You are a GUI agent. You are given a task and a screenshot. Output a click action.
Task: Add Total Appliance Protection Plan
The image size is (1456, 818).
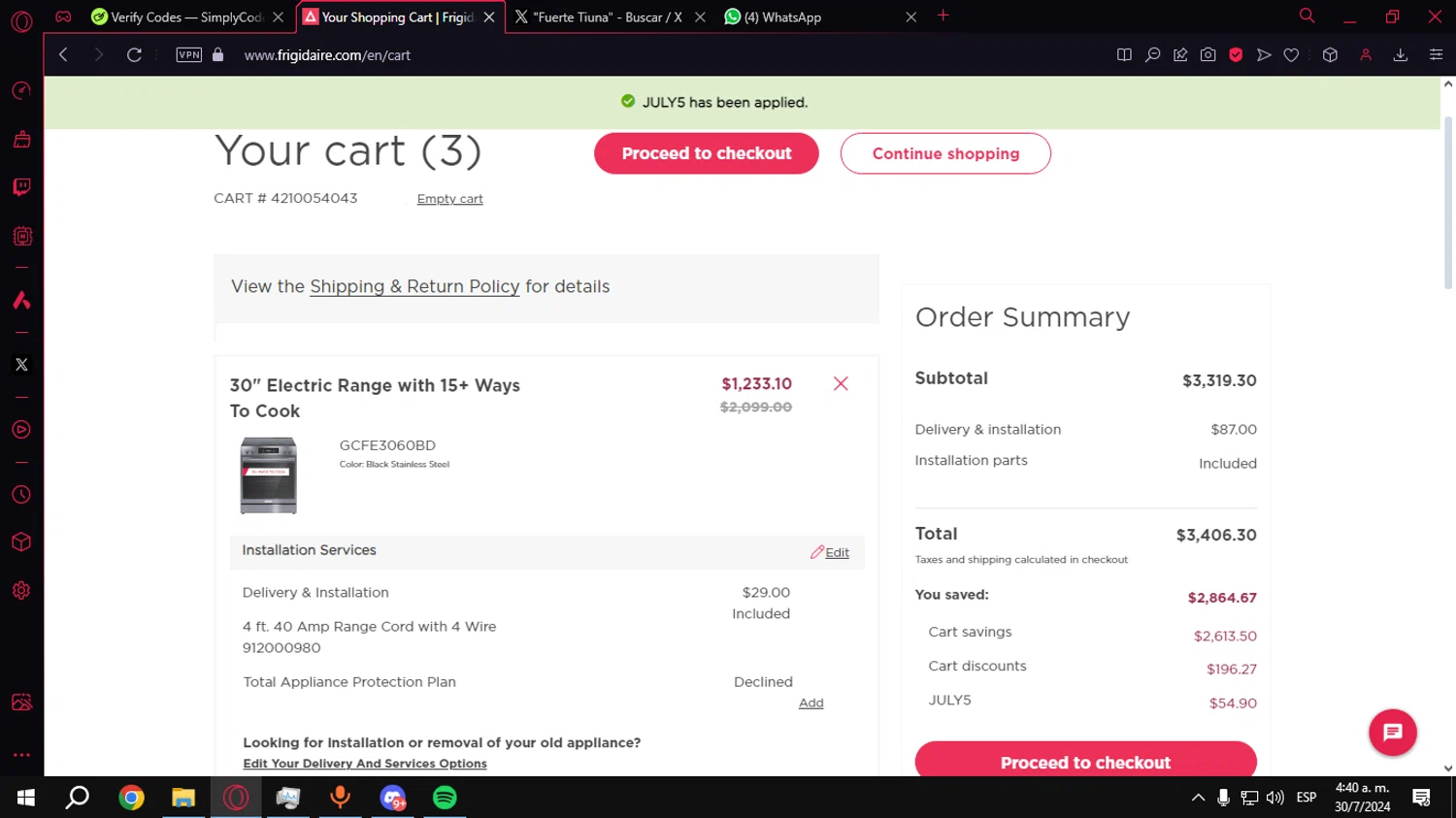pos(811,703)
